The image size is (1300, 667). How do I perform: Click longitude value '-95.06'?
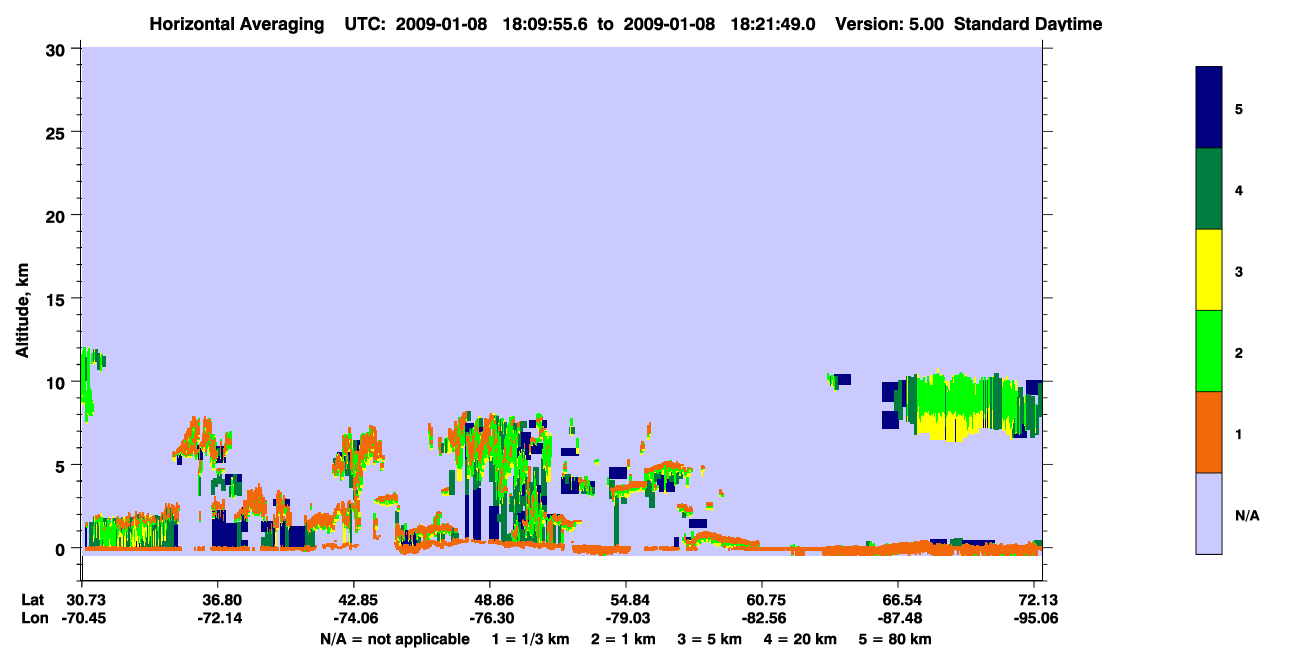click(1034, 618)
